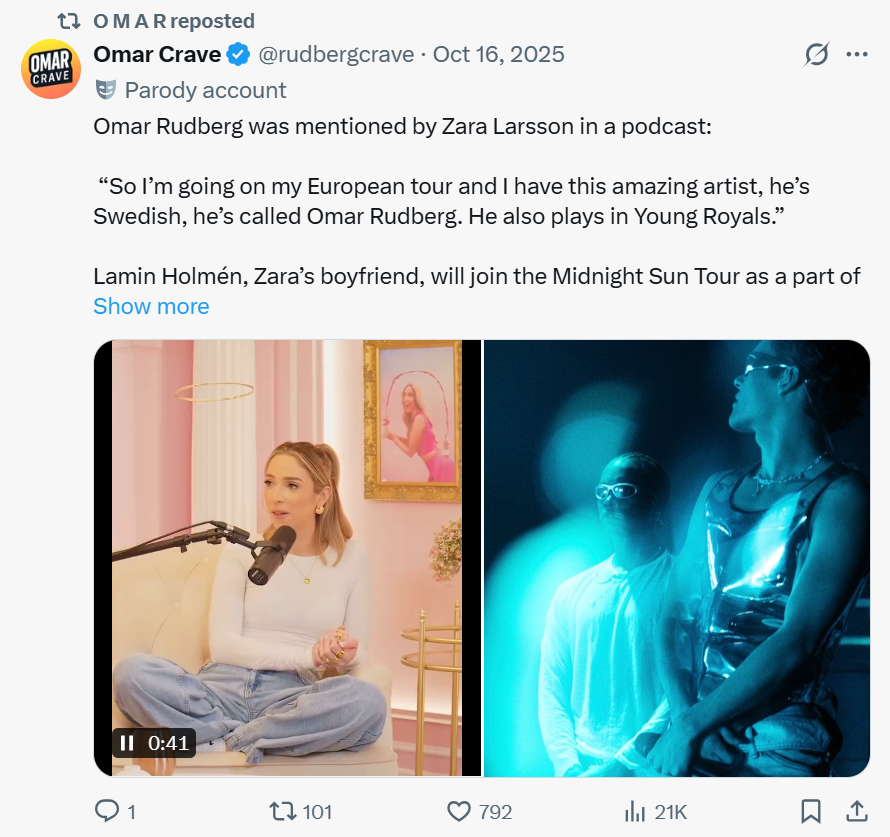The height and width of the screenshot is (837, 890).
Task: Click the blue verified badge
Action: 238,54
